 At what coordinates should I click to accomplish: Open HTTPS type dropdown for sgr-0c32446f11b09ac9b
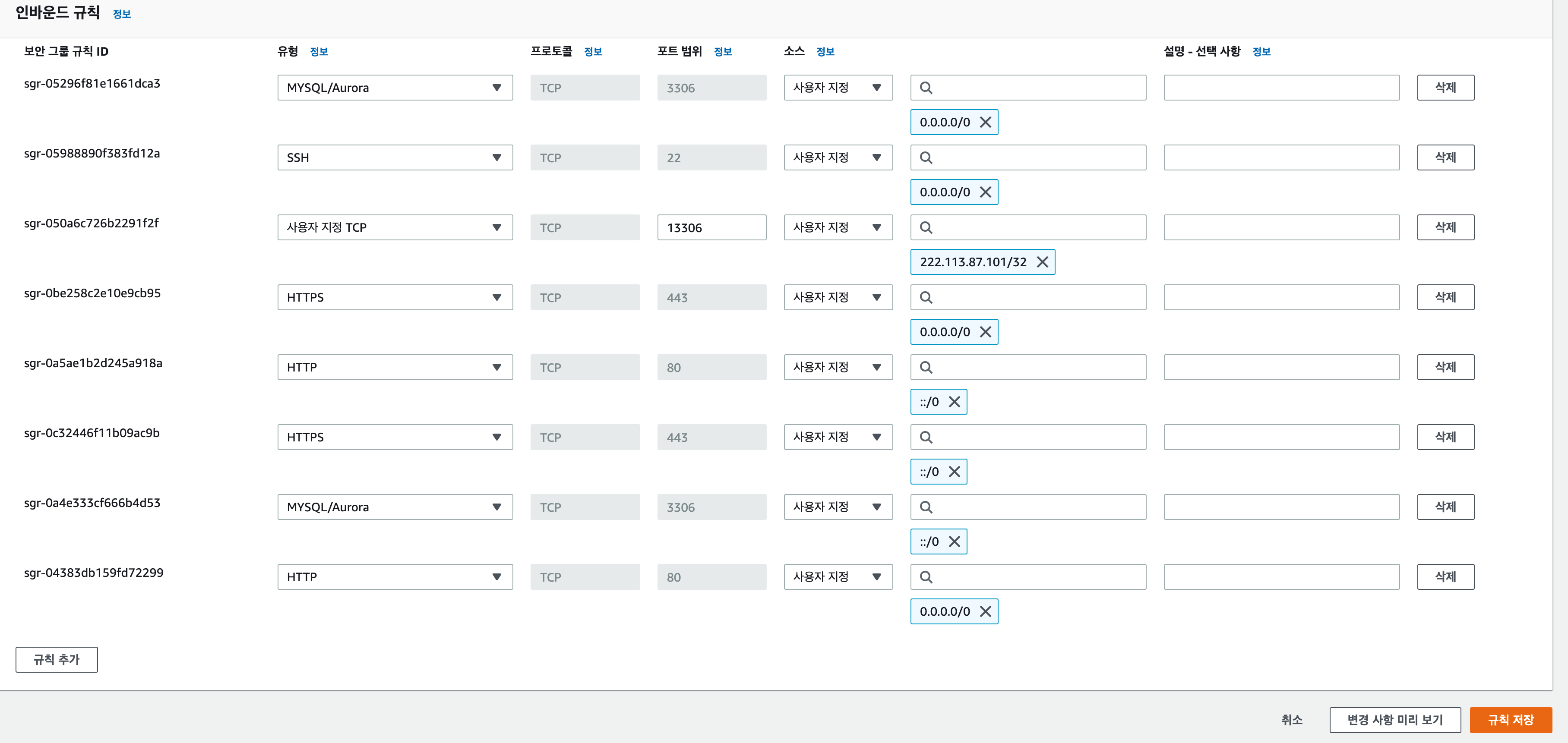tap(395, 437)
